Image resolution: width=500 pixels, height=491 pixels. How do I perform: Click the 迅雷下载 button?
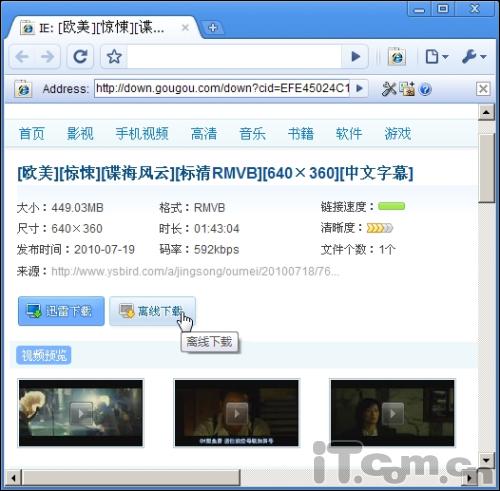(61, 311)
